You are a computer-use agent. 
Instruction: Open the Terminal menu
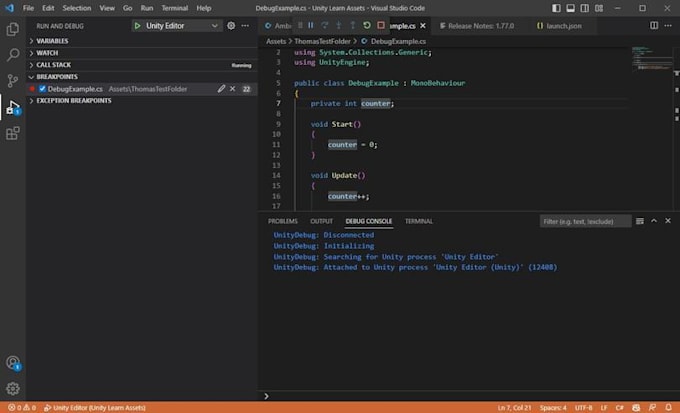175,8
